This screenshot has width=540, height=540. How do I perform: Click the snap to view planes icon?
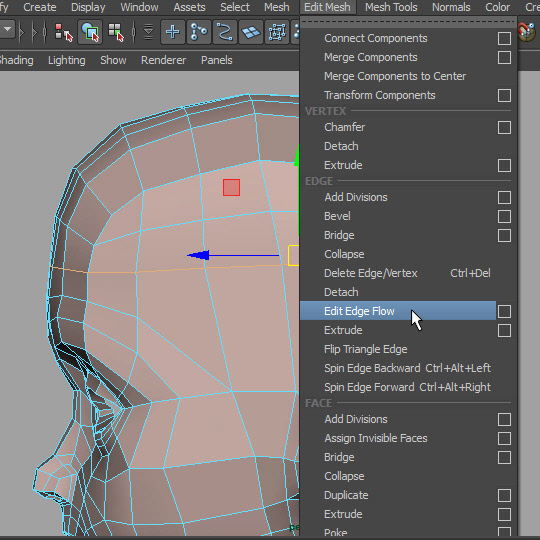tap(251, 32)
